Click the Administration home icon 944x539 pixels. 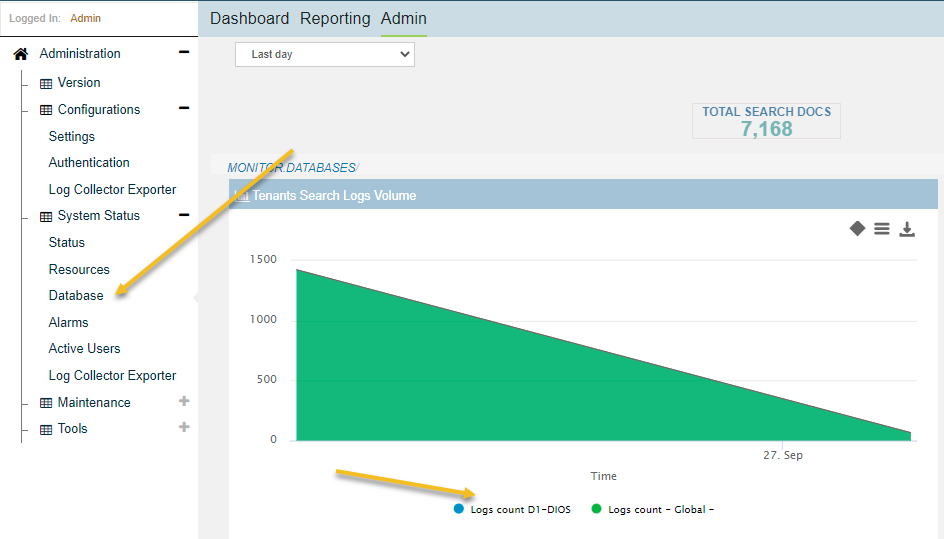(20, 54)
